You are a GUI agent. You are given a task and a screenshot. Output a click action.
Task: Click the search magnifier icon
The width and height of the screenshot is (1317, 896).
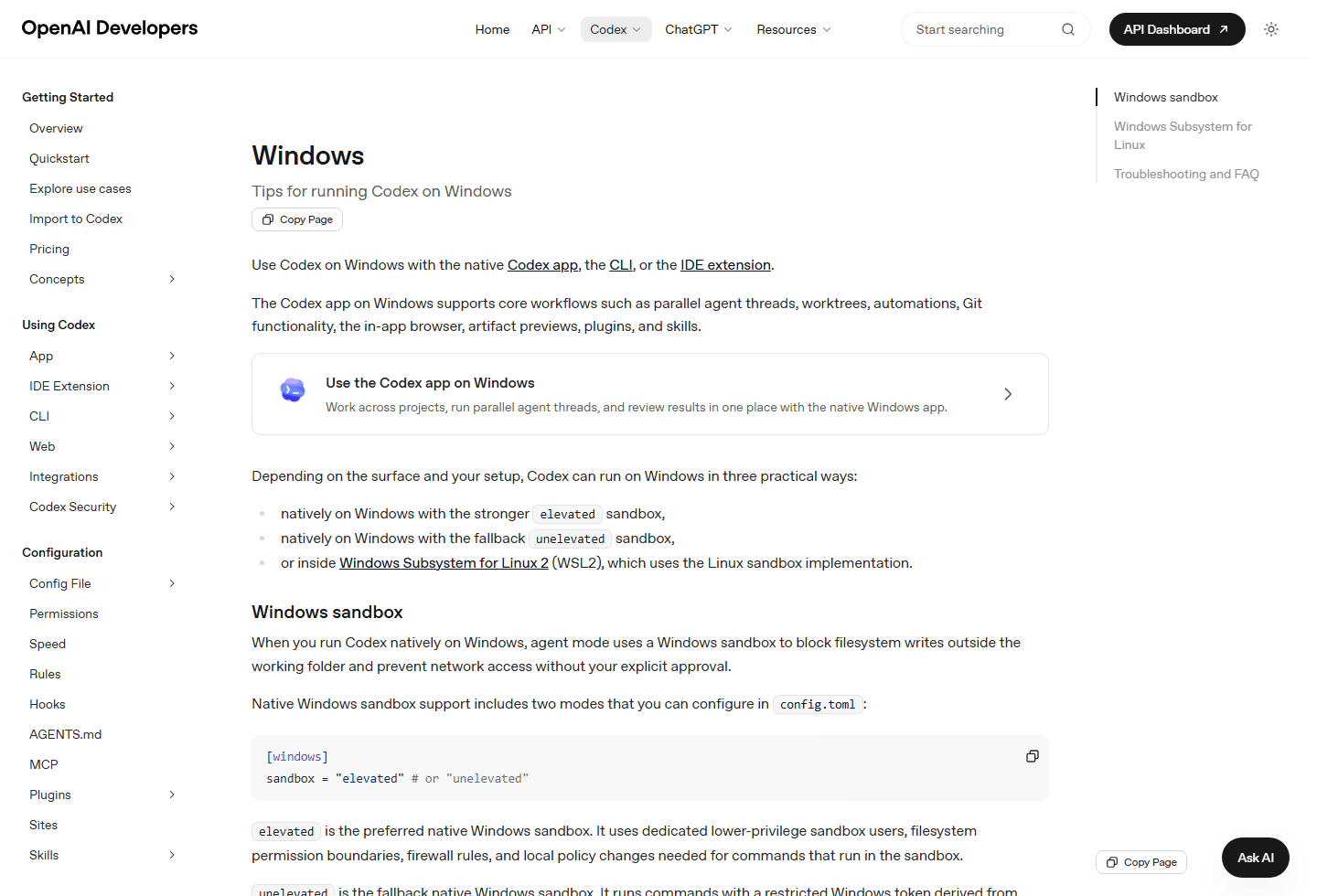1067,29
